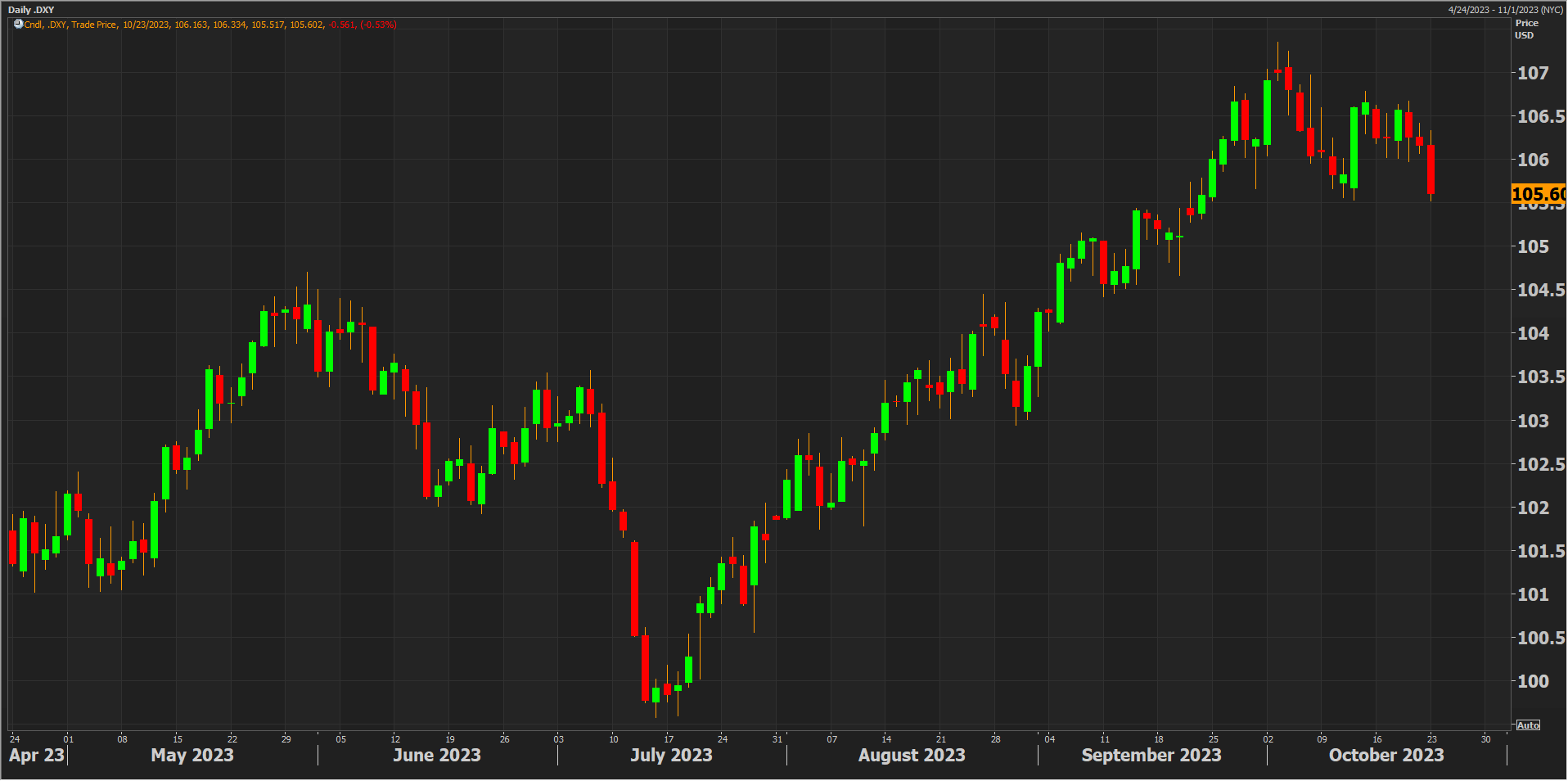Click the August 2023 month label

(x=911, y=755)
